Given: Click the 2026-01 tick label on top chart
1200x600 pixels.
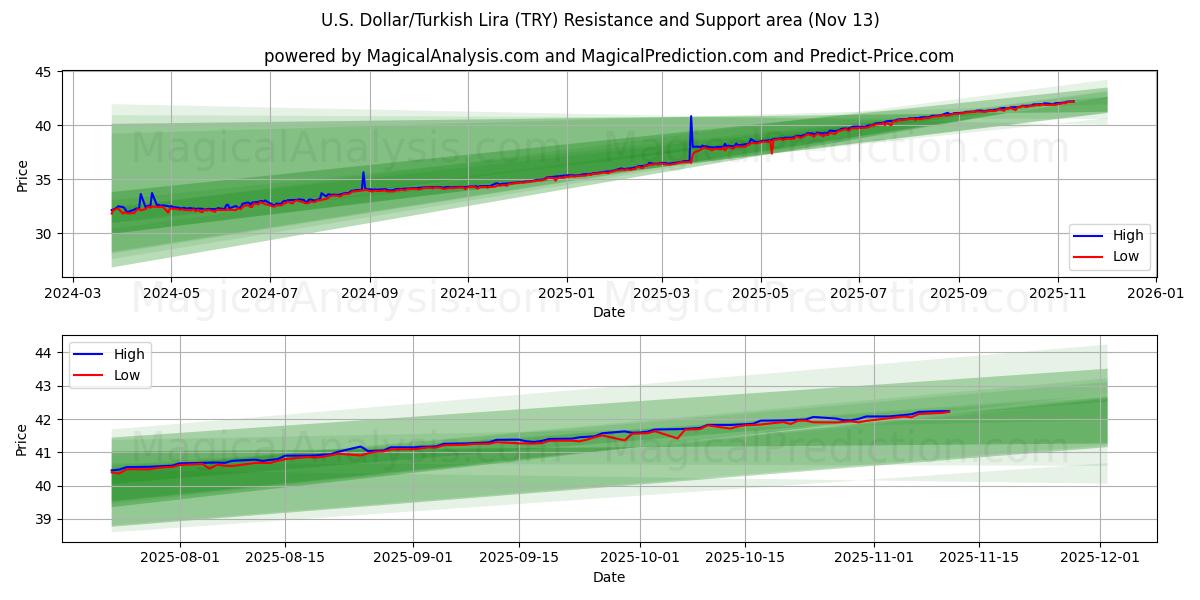Looking at the screenshot, I should [x=1156, y=295].
